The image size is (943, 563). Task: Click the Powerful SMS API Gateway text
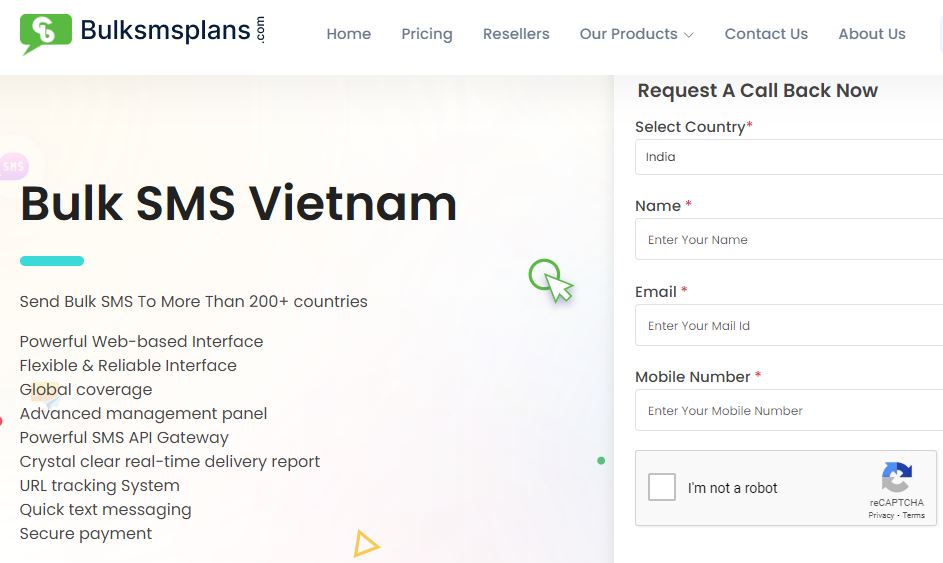[124, 438]
